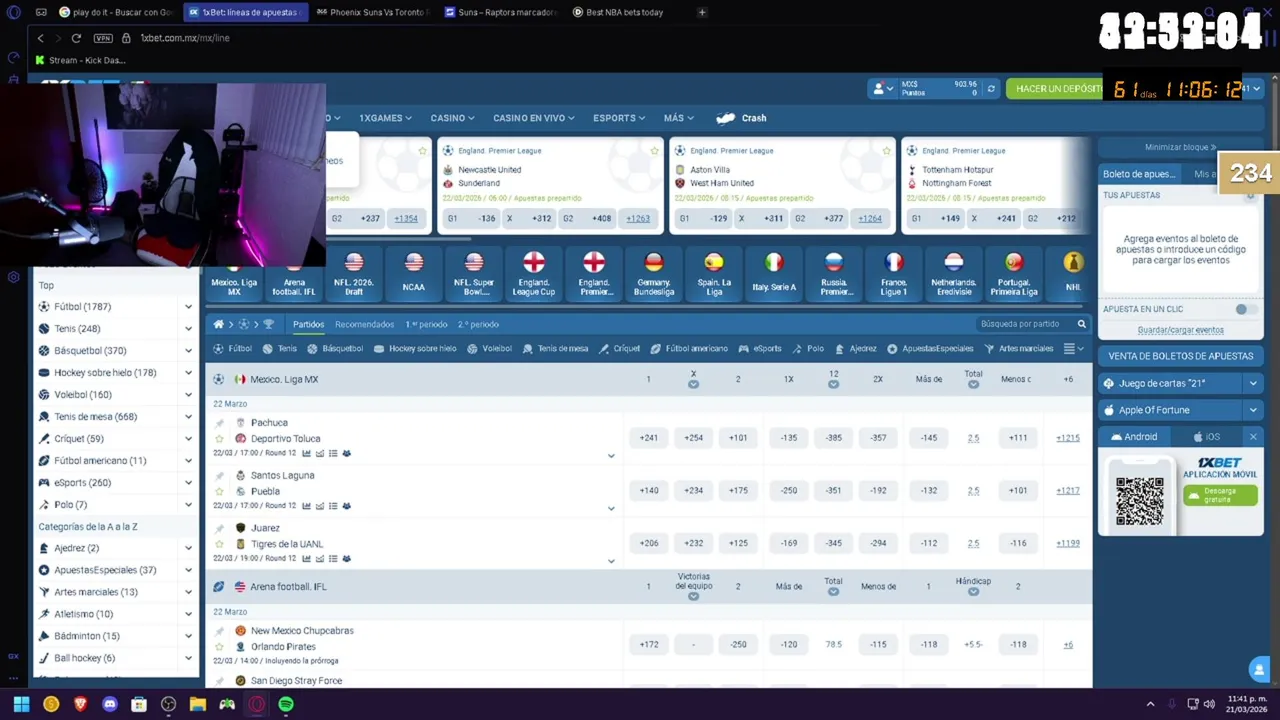The image size is (1280, 720).
Task: Switch to 1.er período tab
Action: [x=426, y=324]
